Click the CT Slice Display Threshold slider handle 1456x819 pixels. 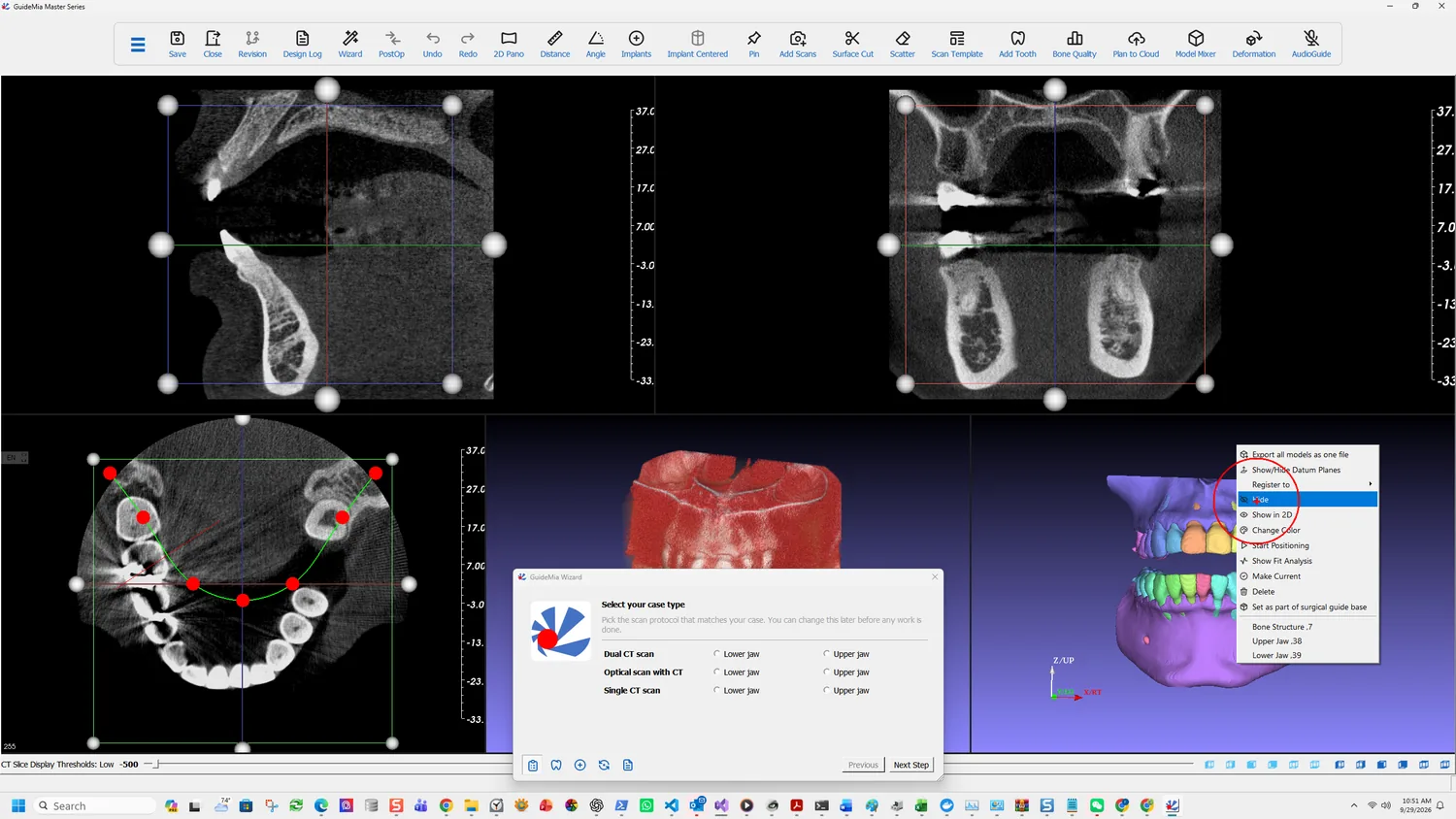(x=156, y=765)
